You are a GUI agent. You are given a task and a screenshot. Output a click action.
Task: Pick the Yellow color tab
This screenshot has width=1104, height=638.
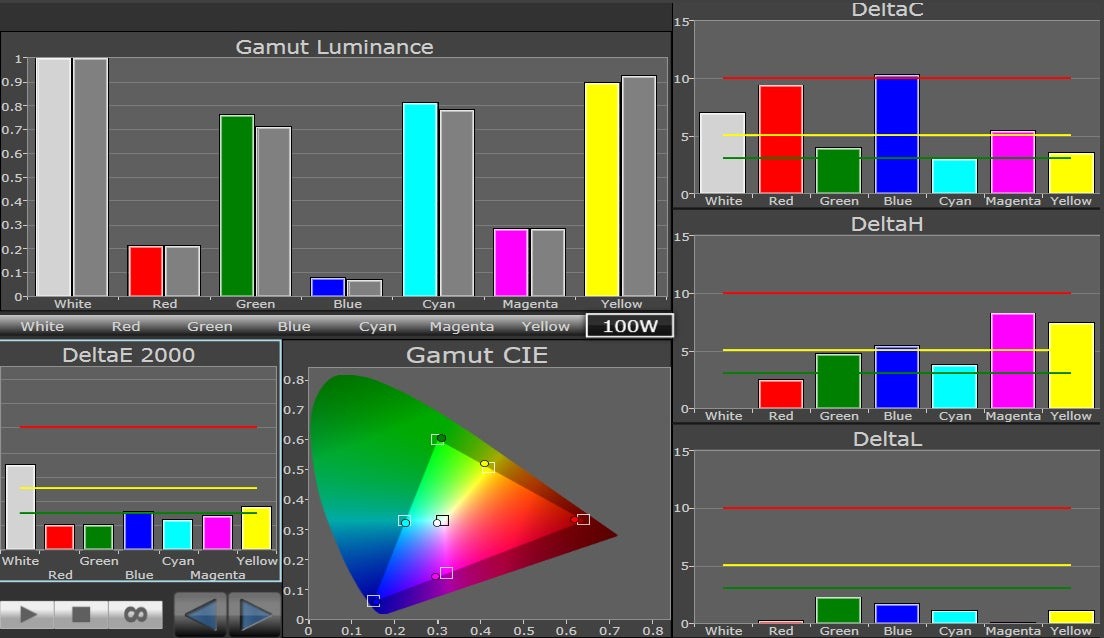pos(546,326)
